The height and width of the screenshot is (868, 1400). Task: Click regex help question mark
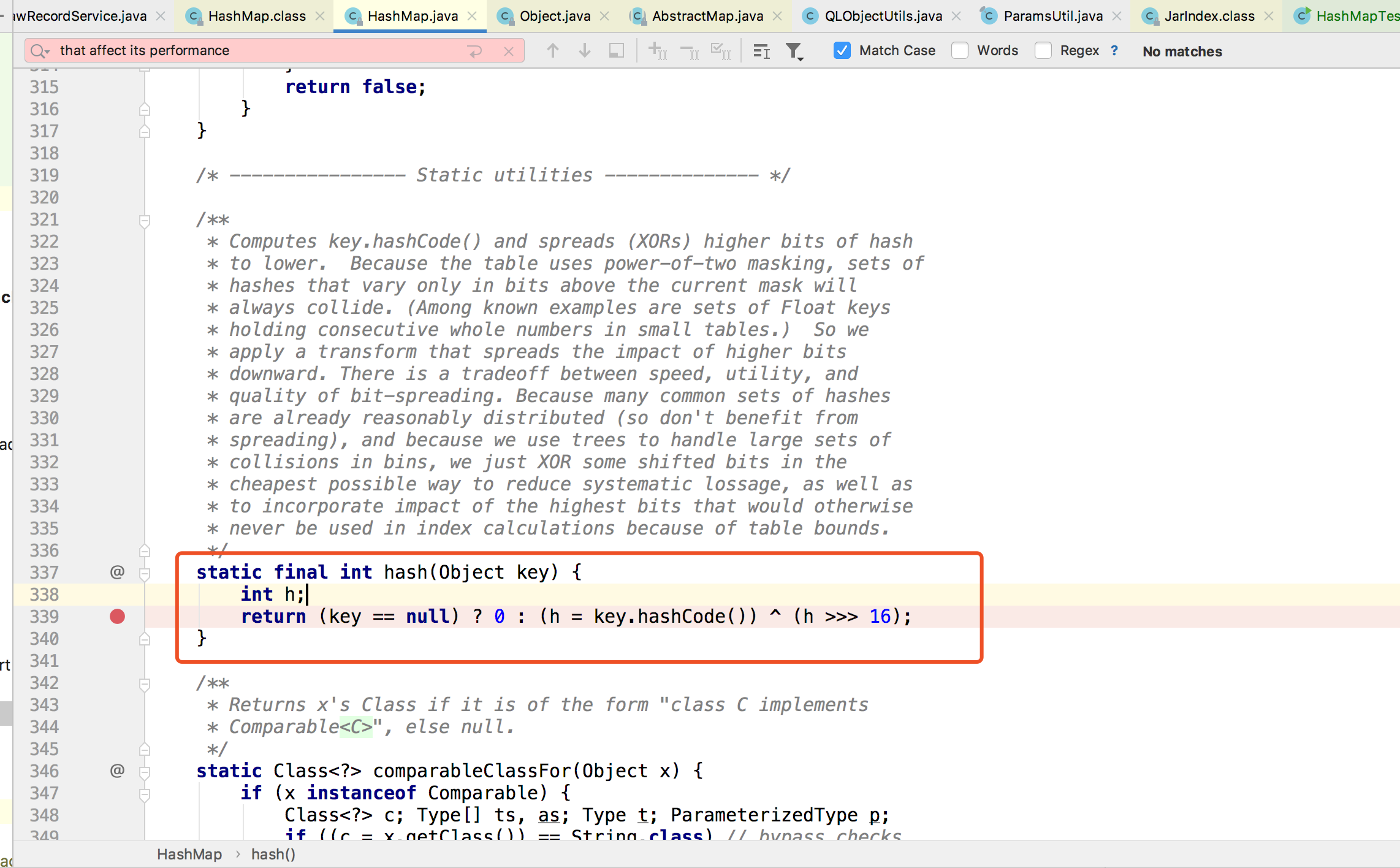(1114, 51)
